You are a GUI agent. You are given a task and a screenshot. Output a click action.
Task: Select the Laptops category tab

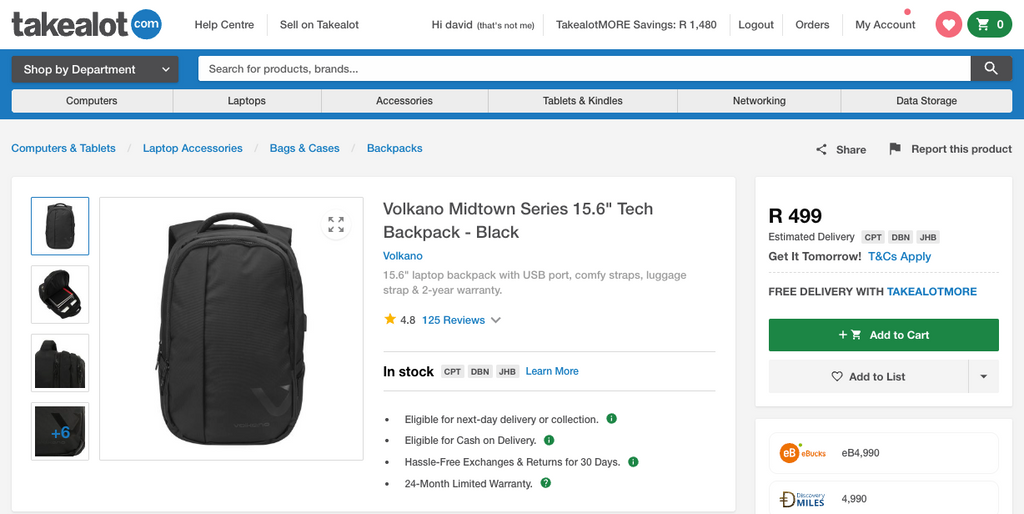247,101
